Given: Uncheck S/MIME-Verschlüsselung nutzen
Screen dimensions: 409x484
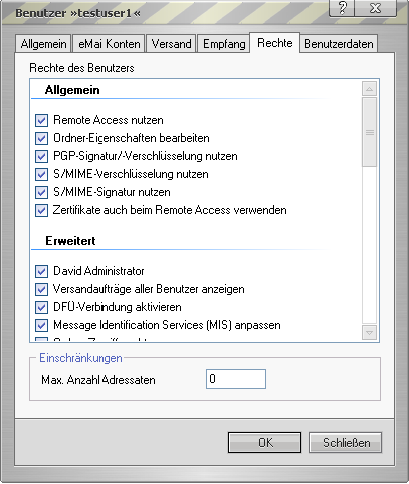Looking at the screenshot, I should tap(41, 174).
